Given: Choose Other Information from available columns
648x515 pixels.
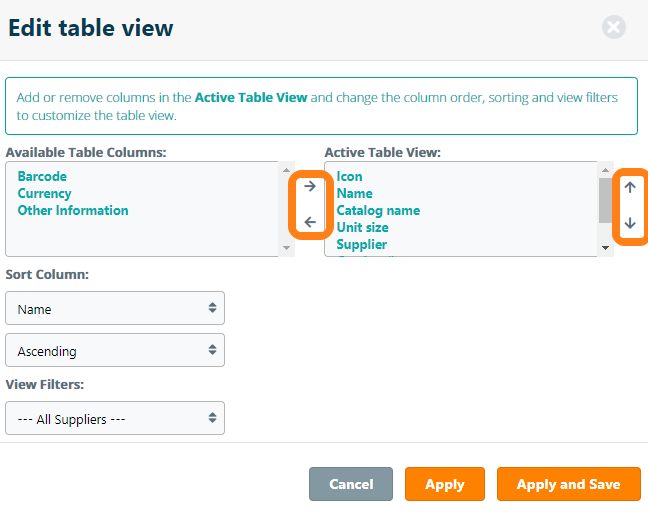Looking at the screenshot, I should (73, 211).
